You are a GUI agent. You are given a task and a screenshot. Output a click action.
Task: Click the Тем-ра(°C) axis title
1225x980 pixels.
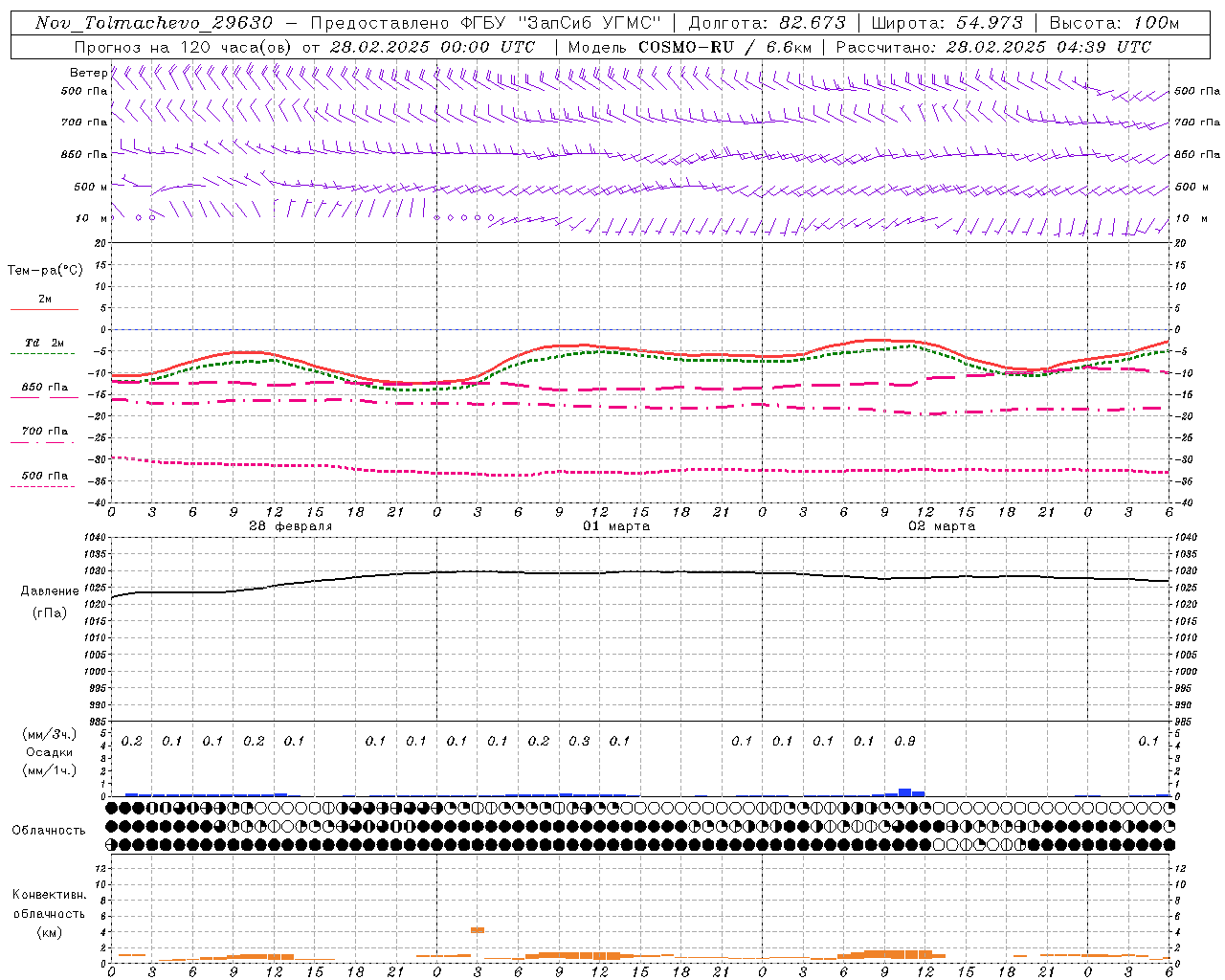45,271
